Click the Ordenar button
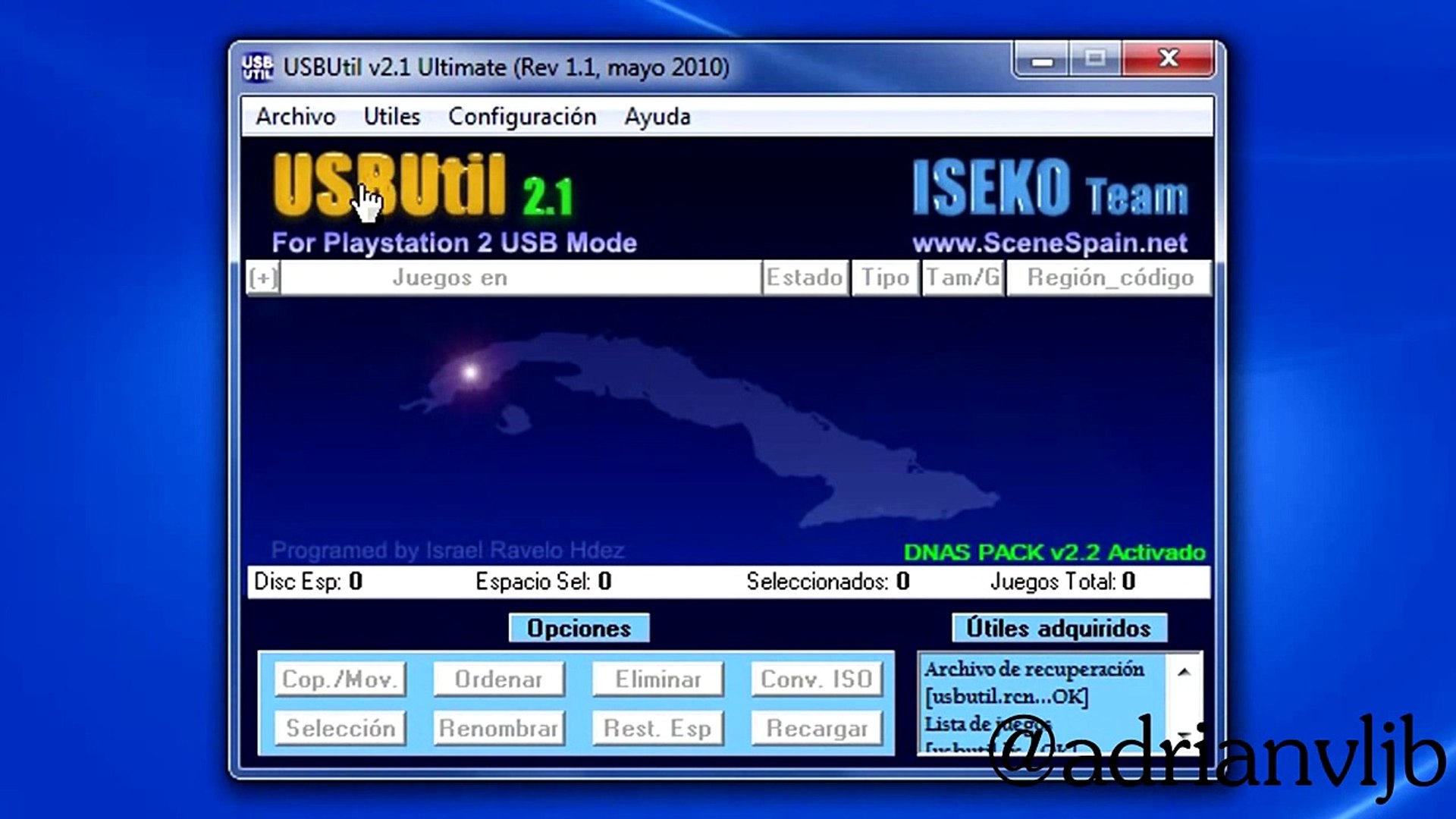This screenshot has width=1456, height=819. (499, 679)
